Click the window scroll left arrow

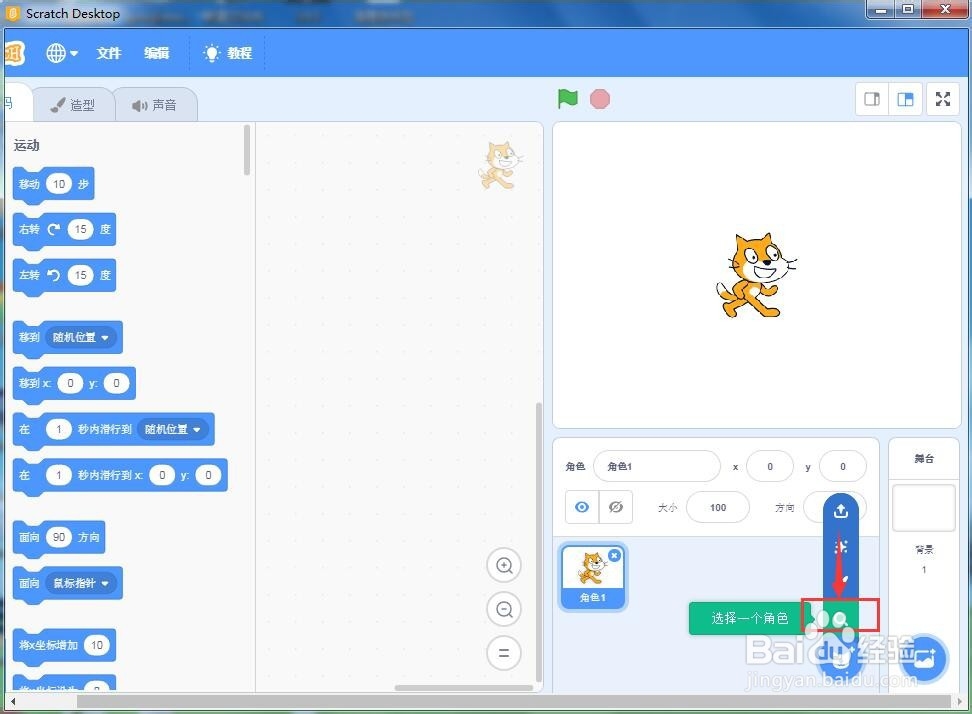coord(12,702)
